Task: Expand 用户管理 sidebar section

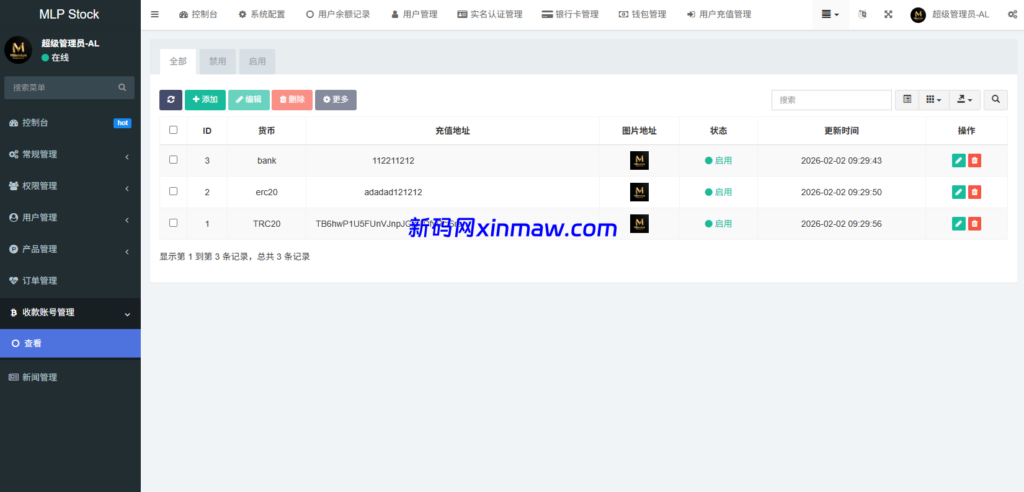Action: [x=70, y=218]
